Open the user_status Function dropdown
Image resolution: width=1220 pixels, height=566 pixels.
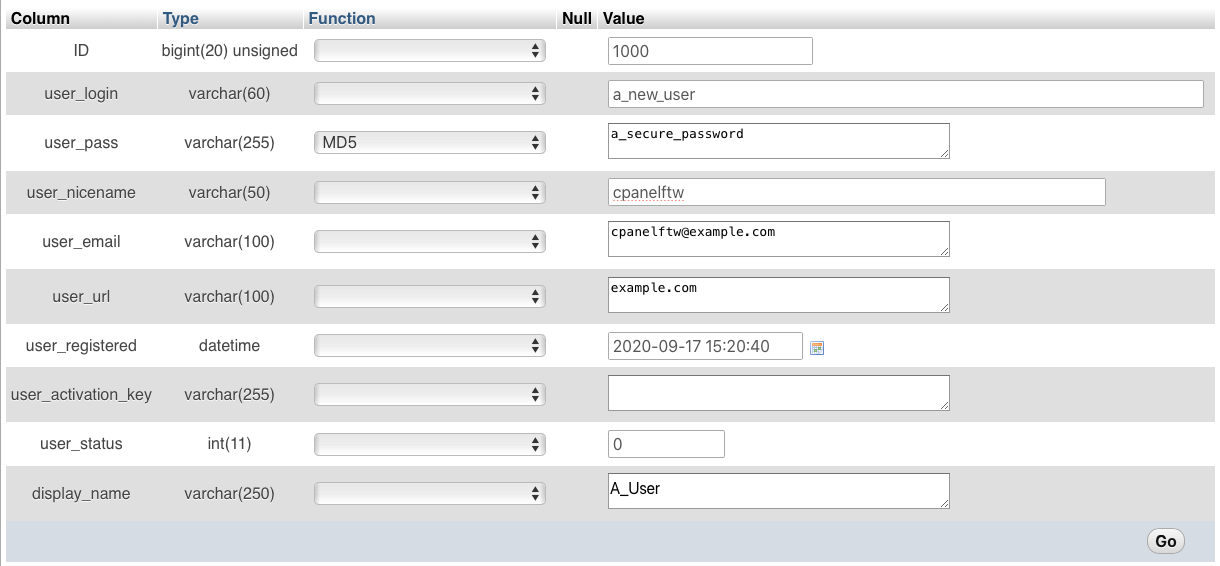(430, 444)
